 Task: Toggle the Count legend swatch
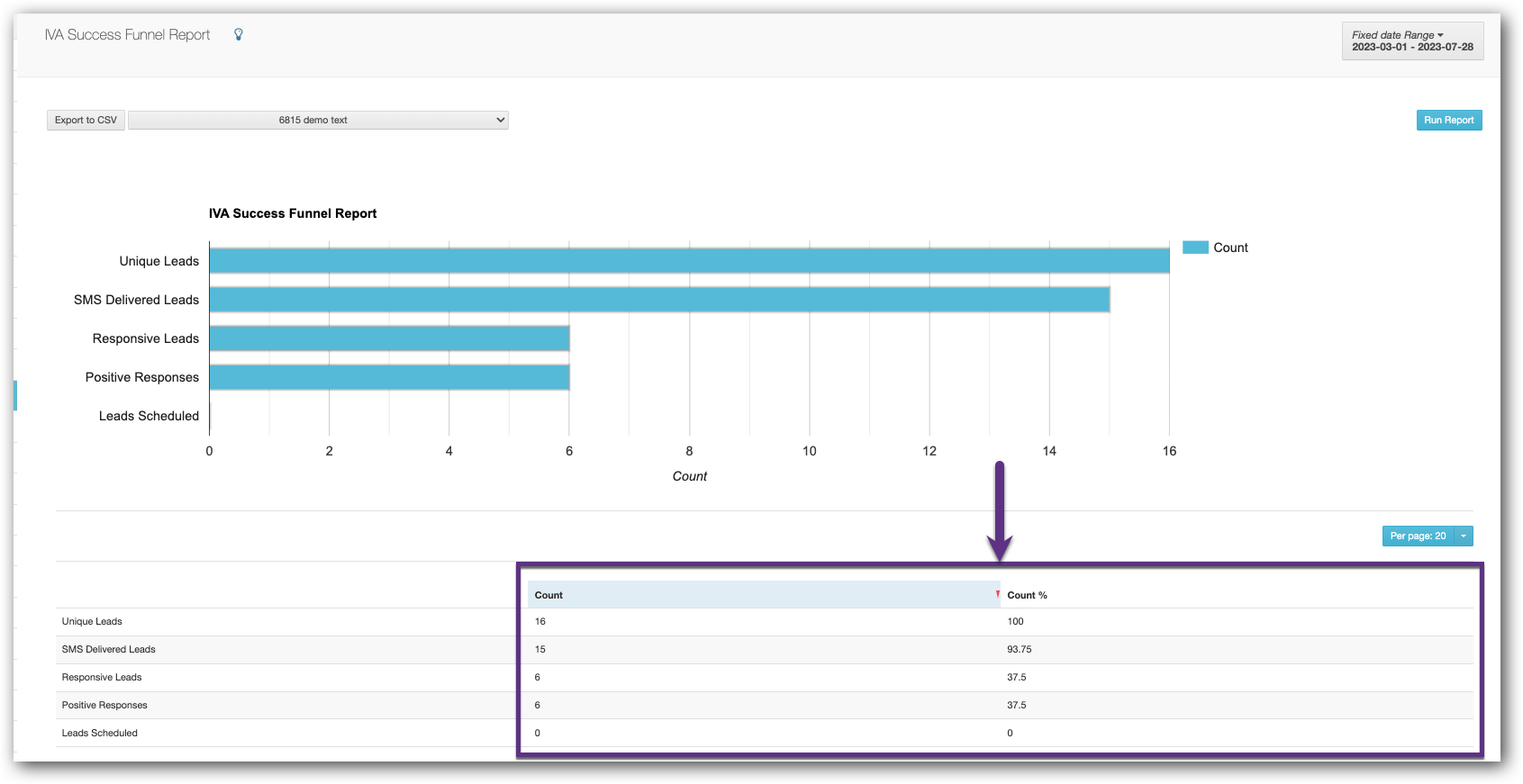coord(1195,248)
